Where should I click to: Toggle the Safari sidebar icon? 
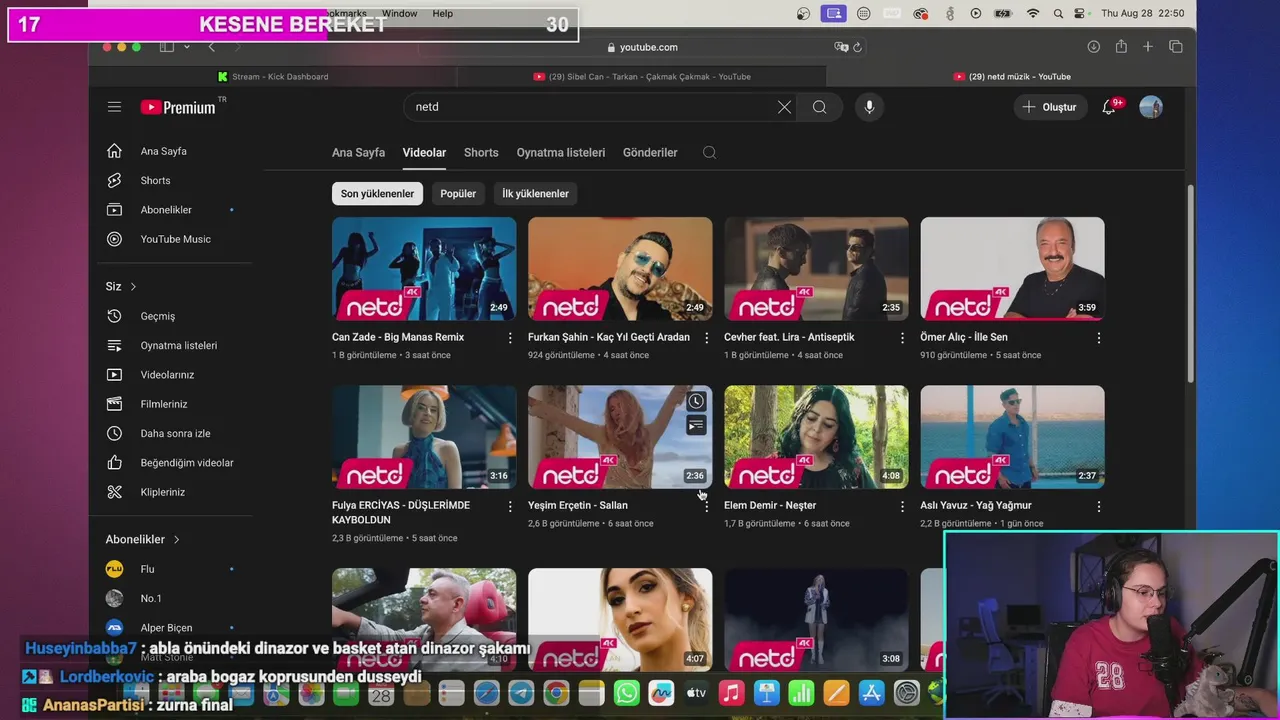coord(167,47)
